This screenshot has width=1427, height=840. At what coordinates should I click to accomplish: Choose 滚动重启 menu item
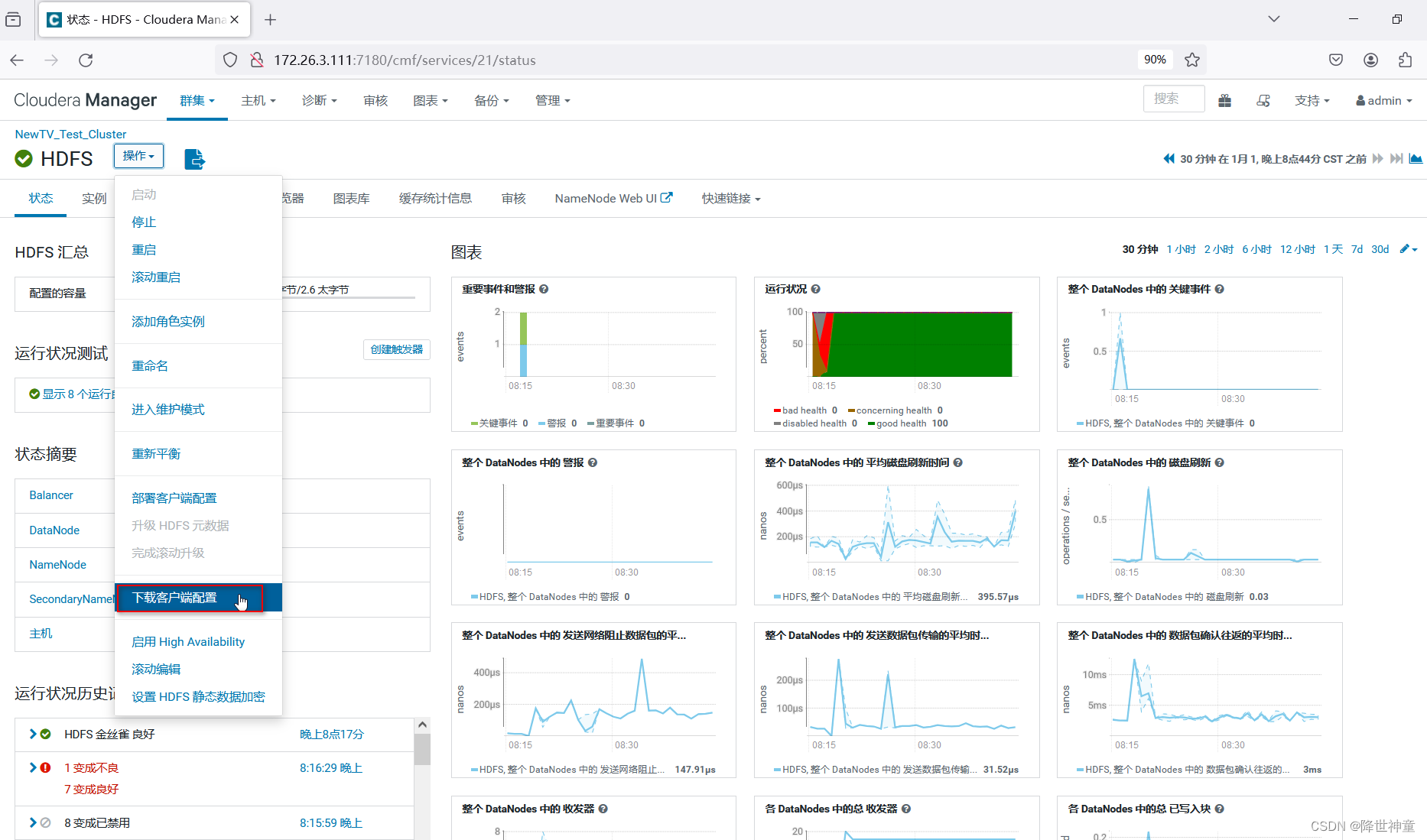198,277
